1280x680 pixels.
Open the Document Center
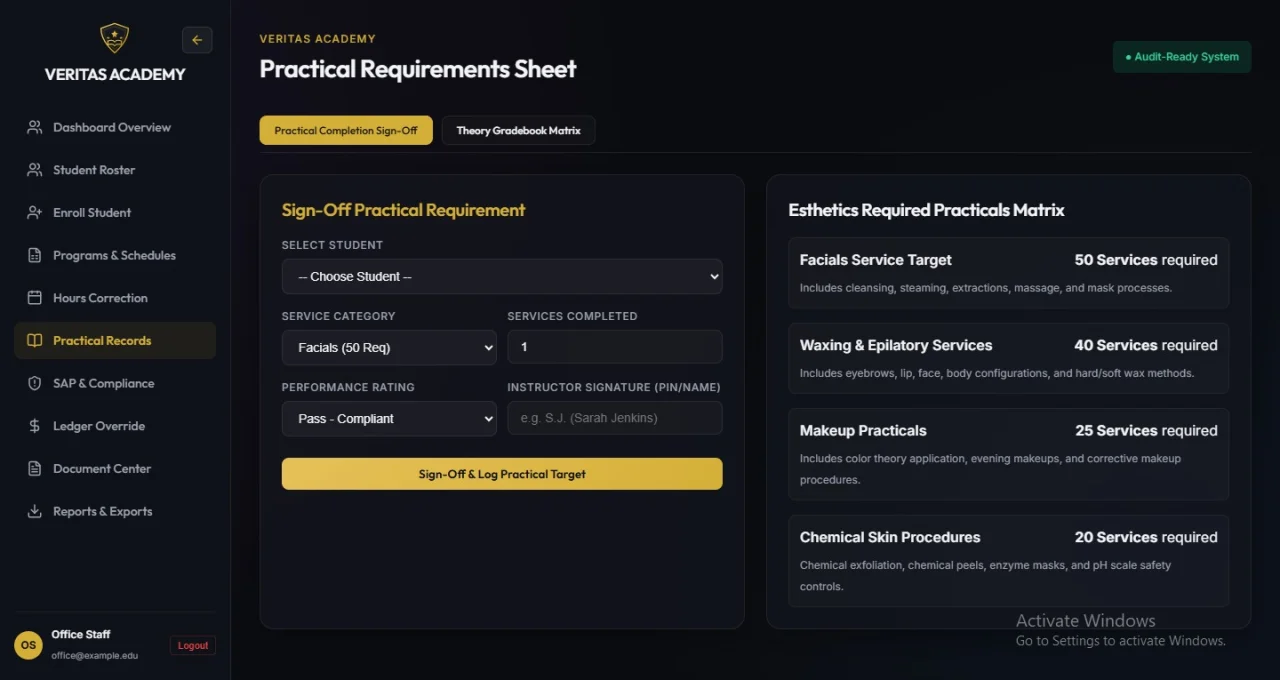(x=115, y=469)
